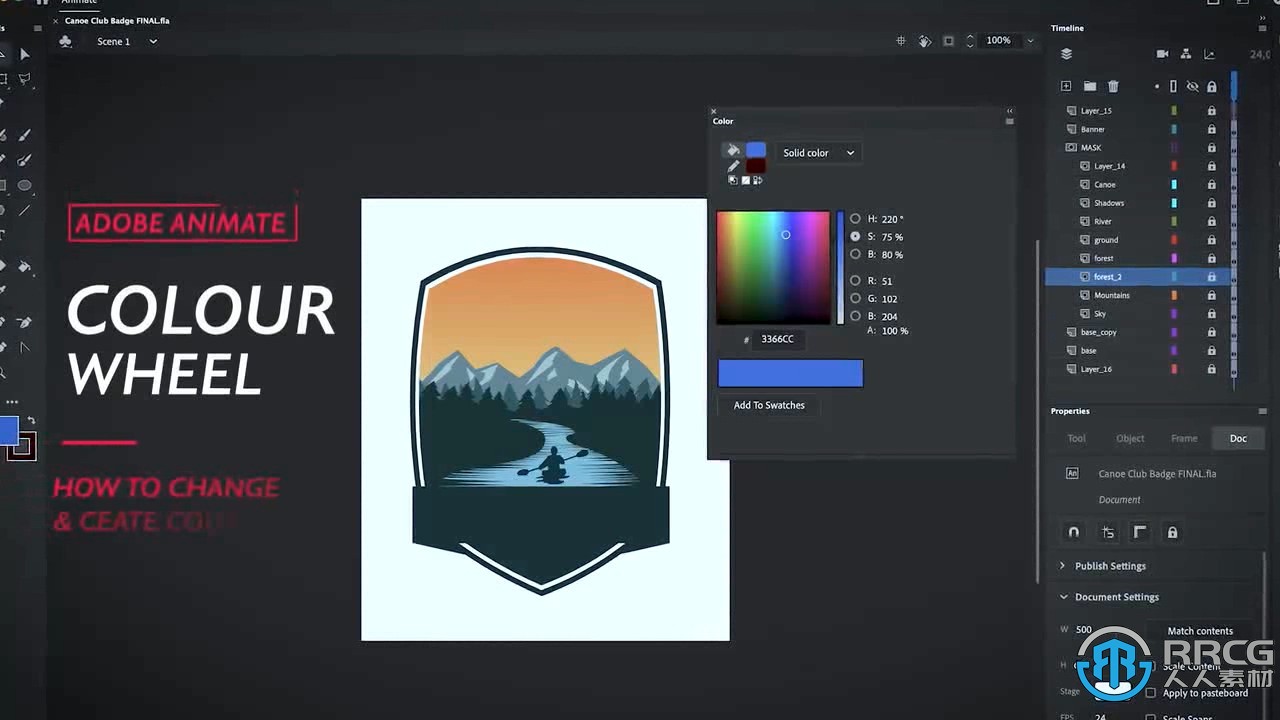Click Add To Swatches button
Image resolution: width=1280 pixels, height=720 pixels.
tap(769, 405)
